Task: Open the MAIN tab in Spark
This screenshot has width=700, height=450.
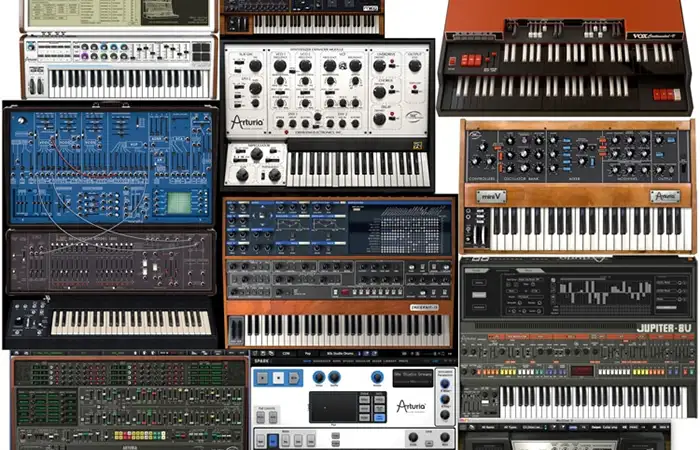Action: tap(307, 361)
